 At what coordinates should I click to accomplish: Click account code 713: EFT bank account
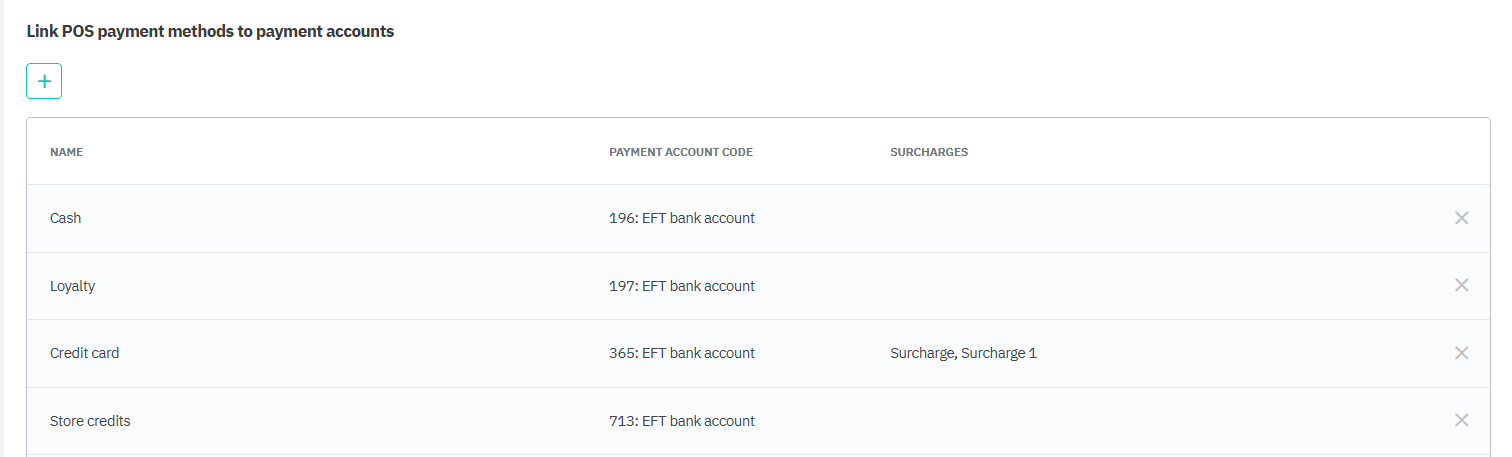681,421
